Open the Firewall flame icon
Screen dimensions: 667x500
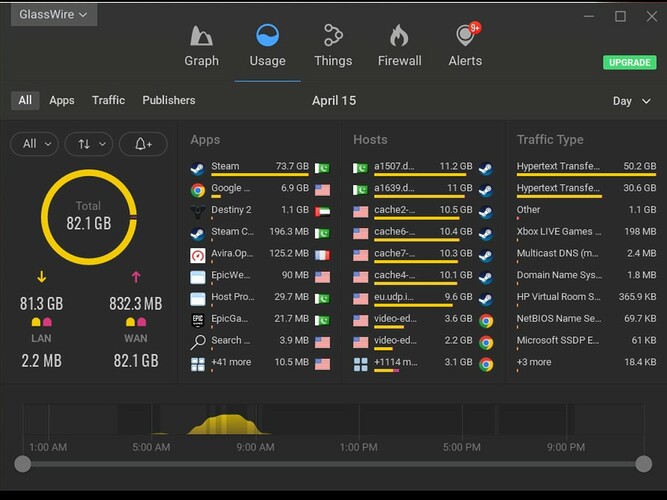(399, 38)
